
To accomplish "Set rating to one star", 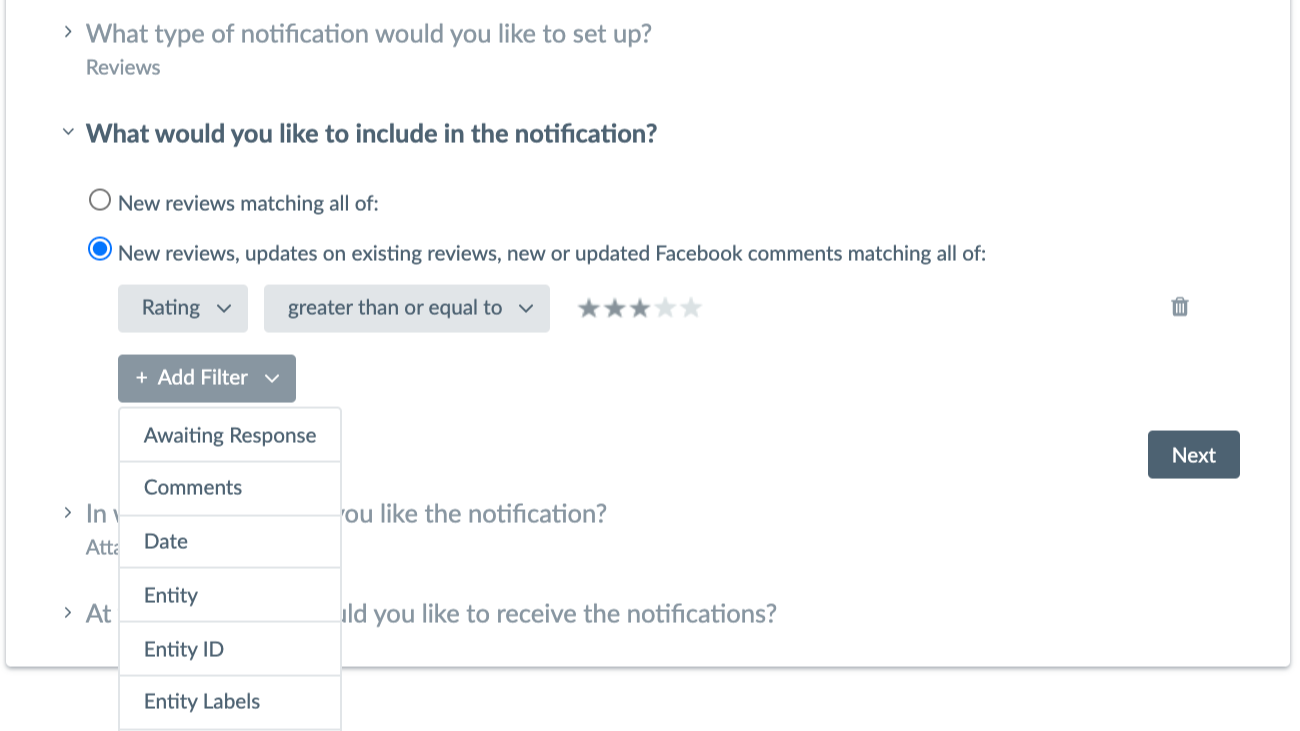I will pos(589,308).
